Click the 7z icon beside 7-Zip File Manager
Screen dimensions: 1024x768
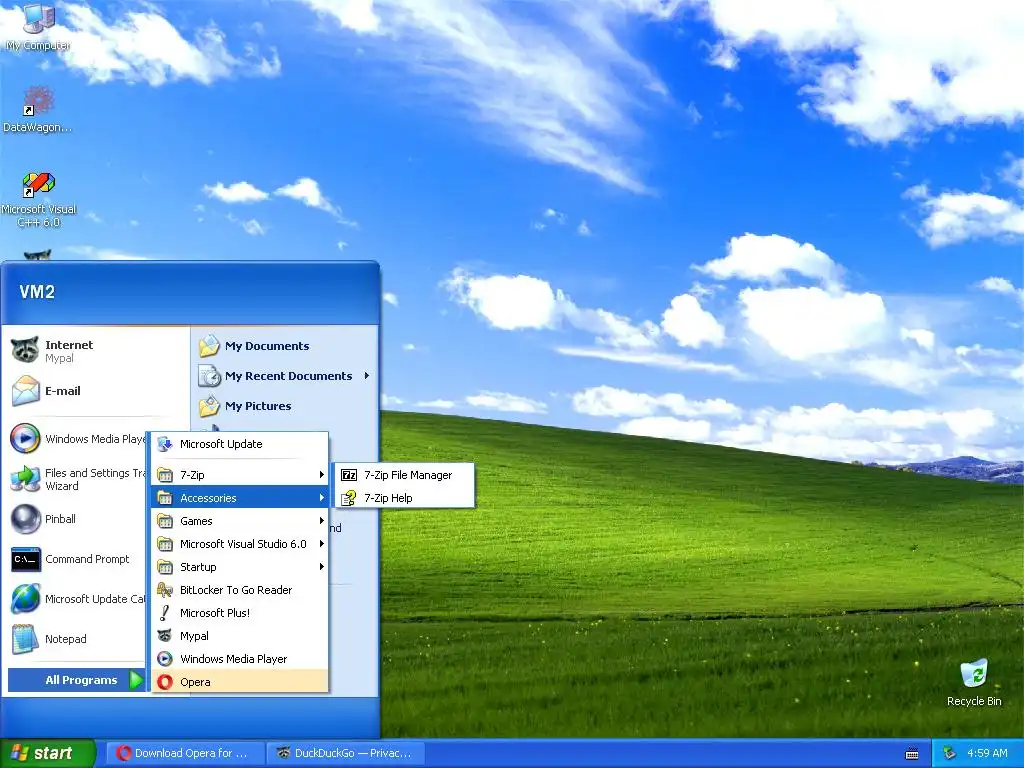[x=349, y=475]
